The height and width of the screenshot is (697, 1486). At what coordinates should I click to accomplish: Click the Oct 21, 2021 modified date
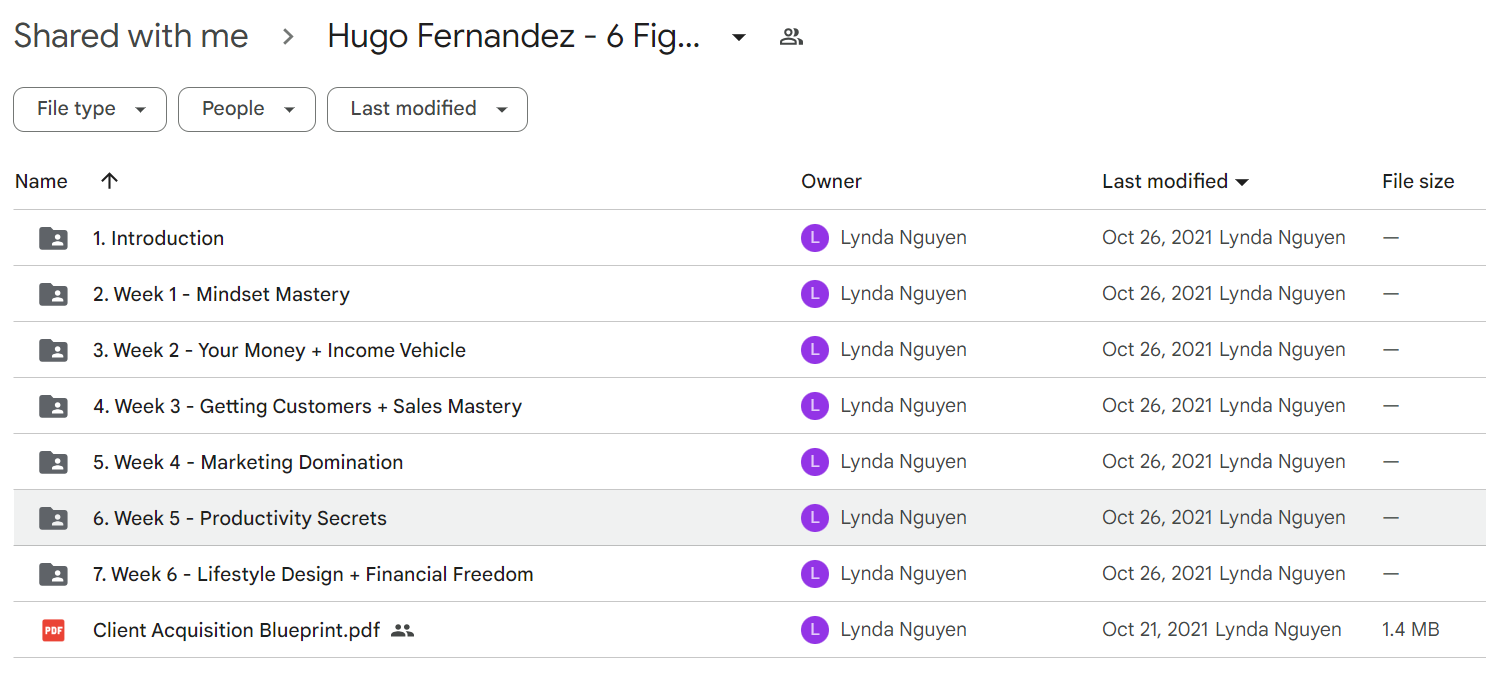tap(1156, 630)
